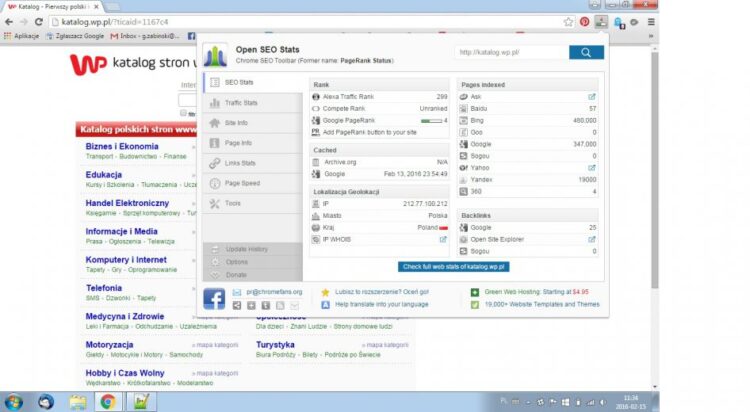The height and width of the screenshot is (412, 750).
Task: Open Motoryzacja category
Action: pos(110,345)
